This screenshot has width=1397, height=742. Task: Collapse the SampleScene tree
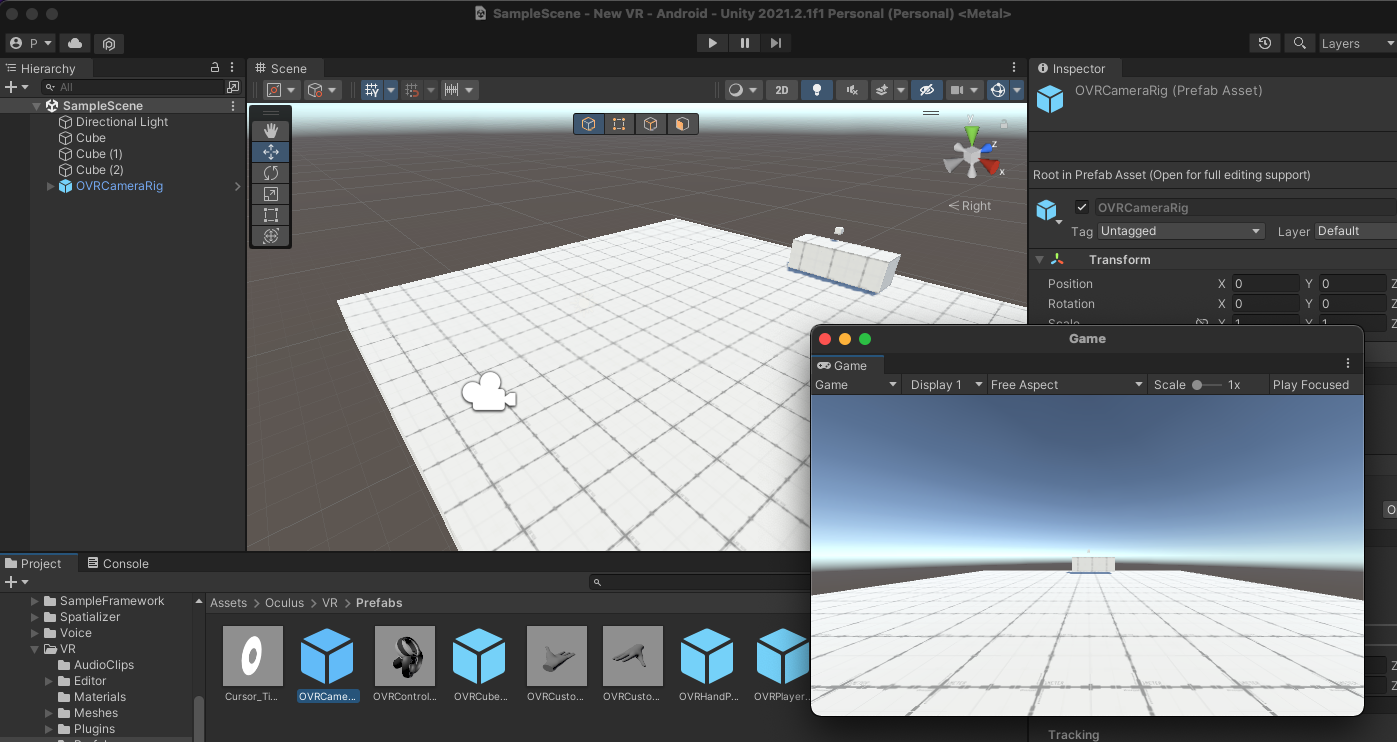coord(37,106)
